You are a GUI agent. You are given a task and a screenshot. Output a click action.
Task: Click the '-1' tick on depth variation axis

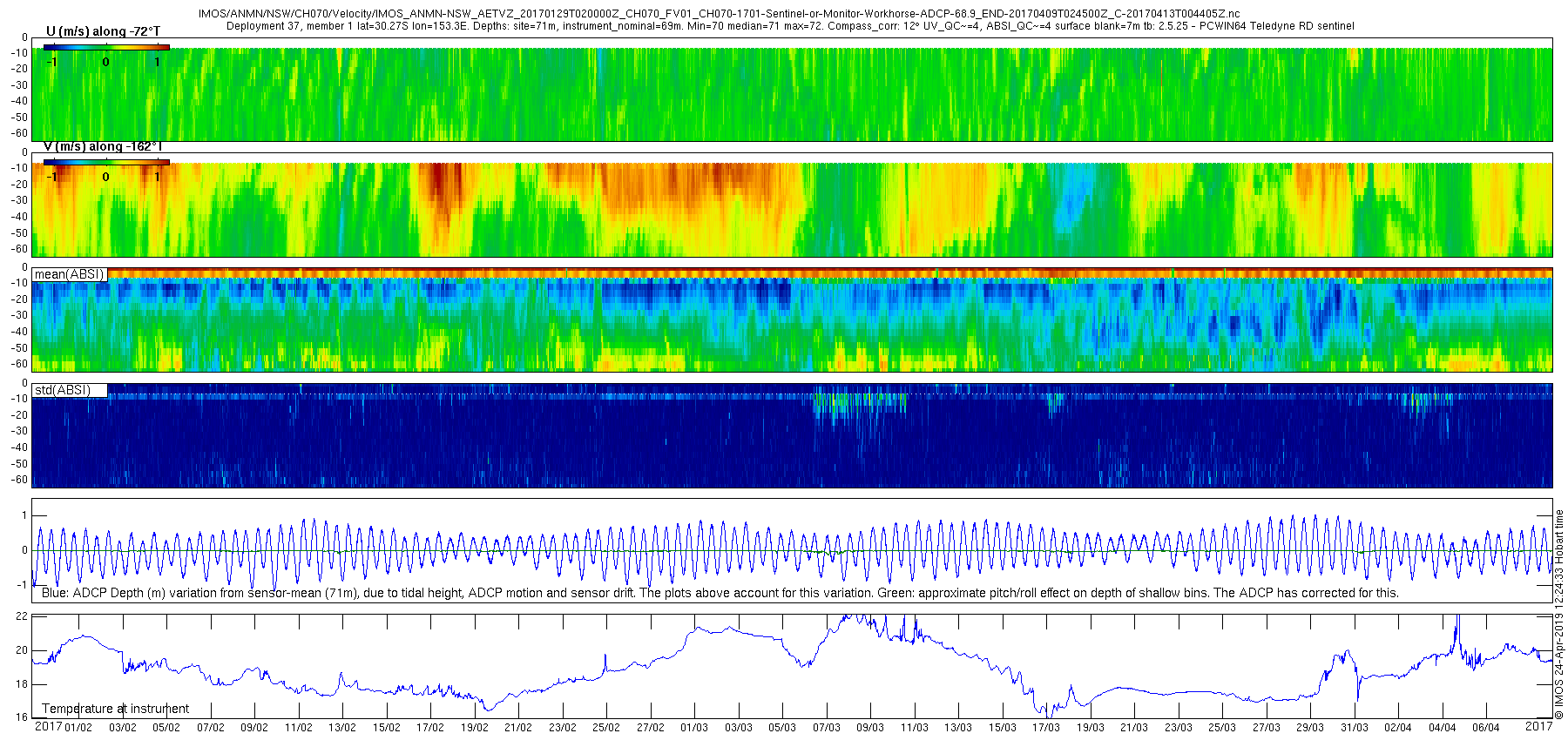coord(23,585)
